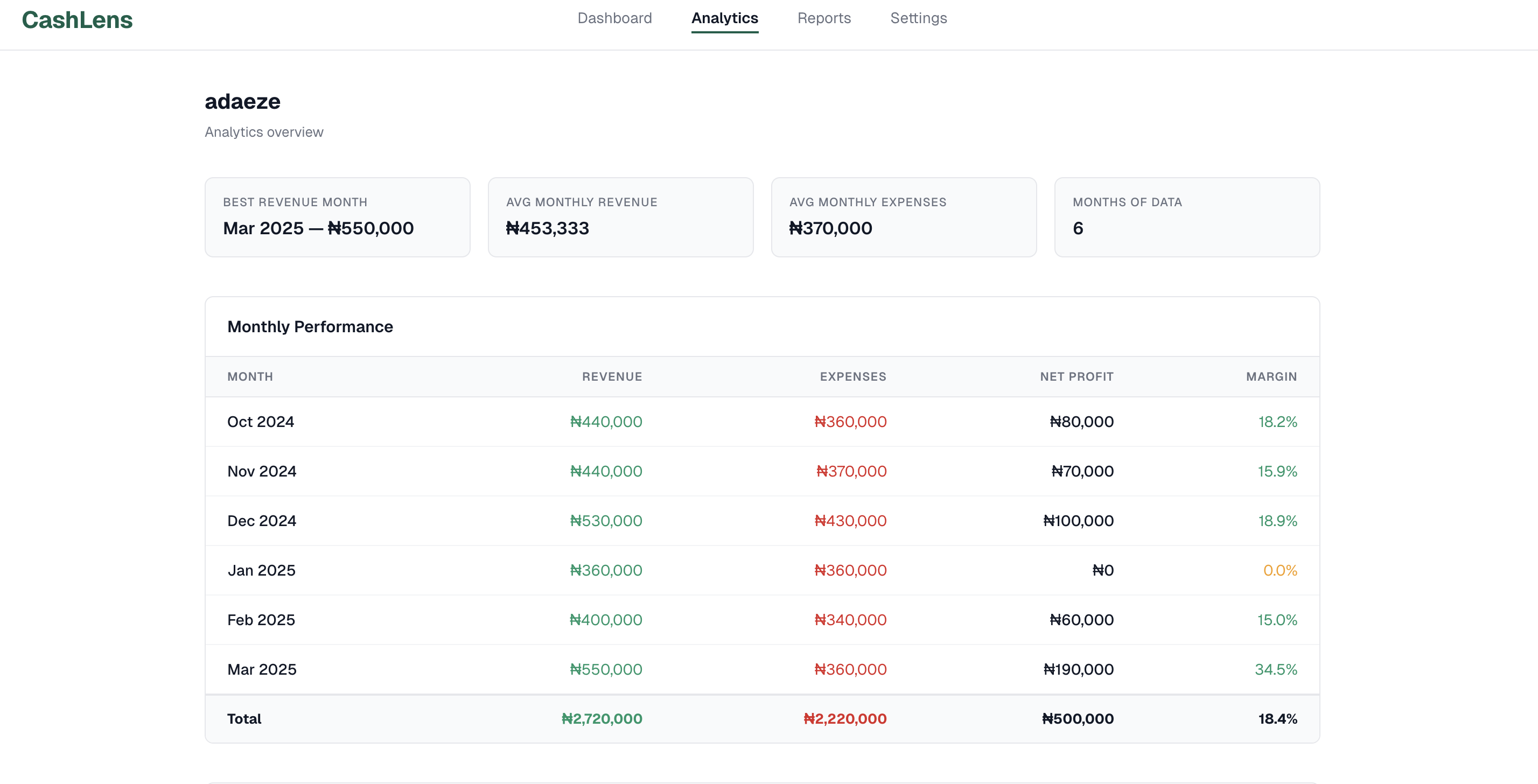The width and height of the screenshot is (1538, 784).
Task: Sort by the Revenue column header
Action: 612,377
